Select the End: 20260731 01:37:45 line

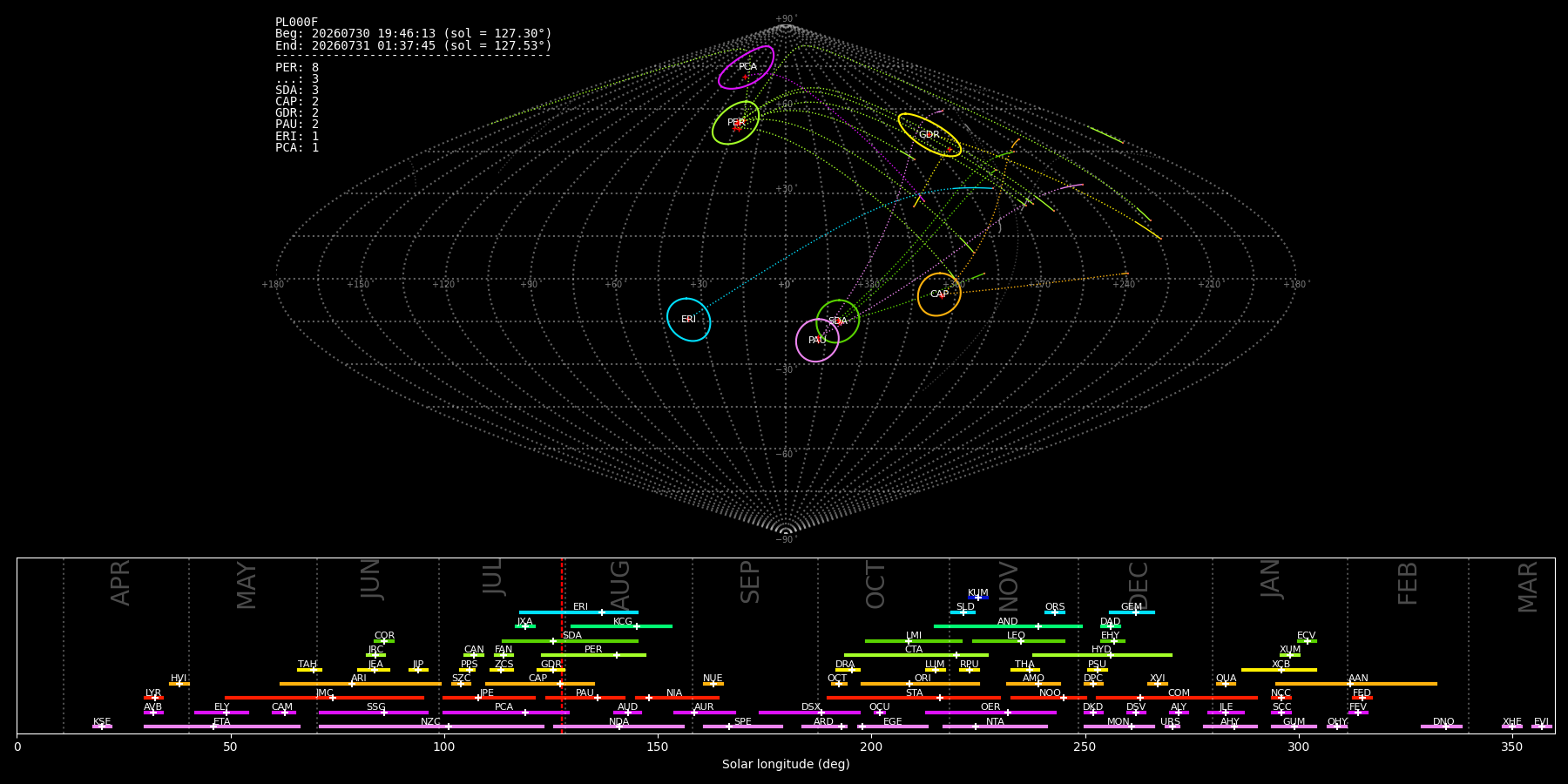pyautogui.click(x=414, y=45)
